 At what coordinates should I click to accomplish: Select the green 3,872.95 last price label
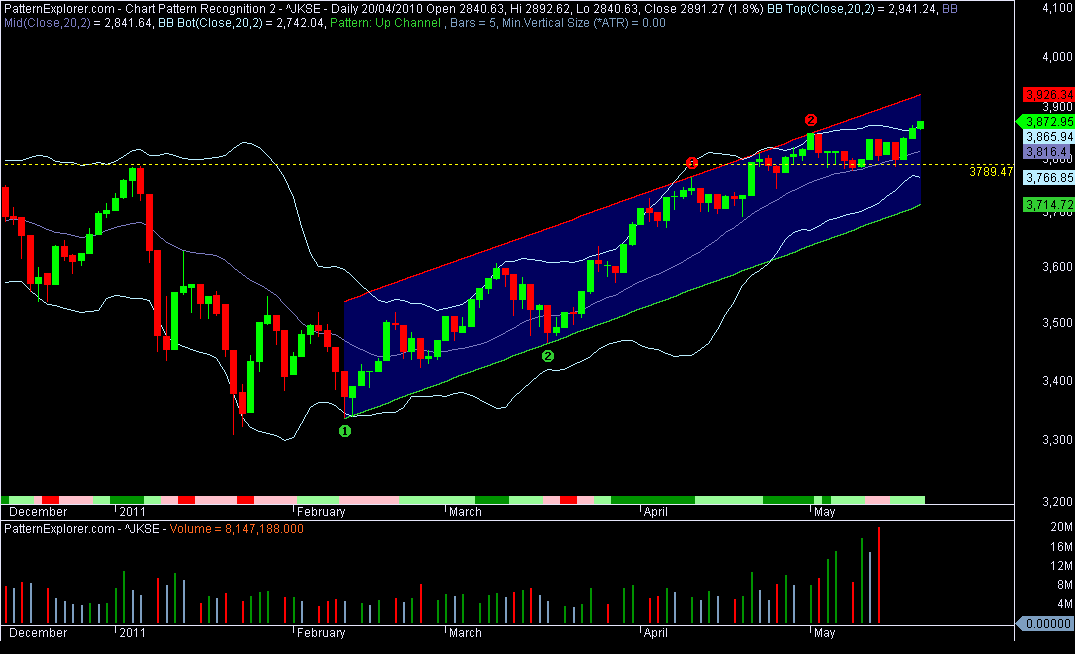click(1047, 121)
